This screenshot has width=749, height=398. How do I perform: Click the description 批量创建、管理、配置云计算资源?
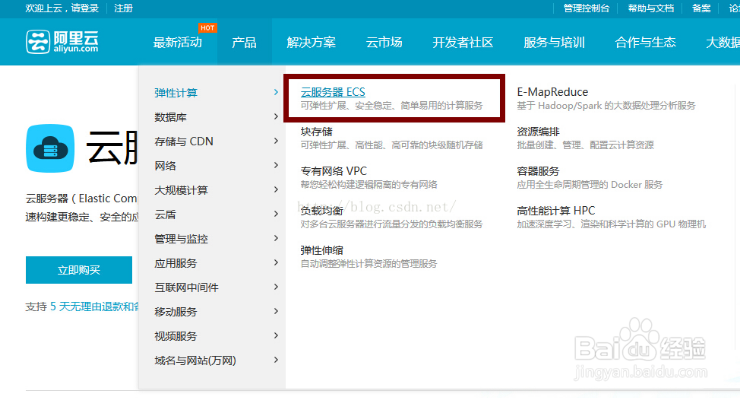coord(585,145)
